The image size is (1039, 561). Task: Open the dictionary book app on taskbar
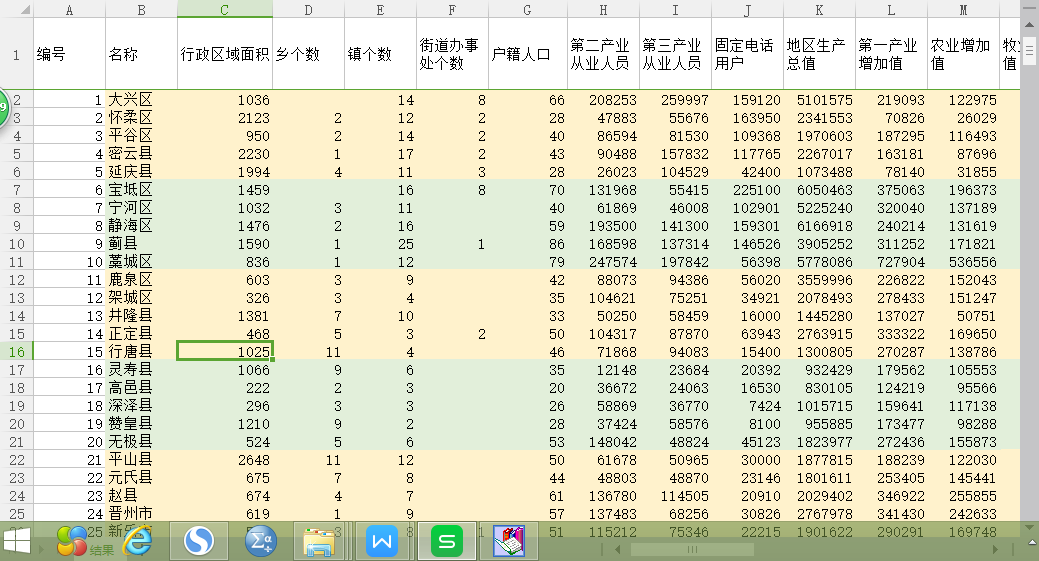pos(511,541)
